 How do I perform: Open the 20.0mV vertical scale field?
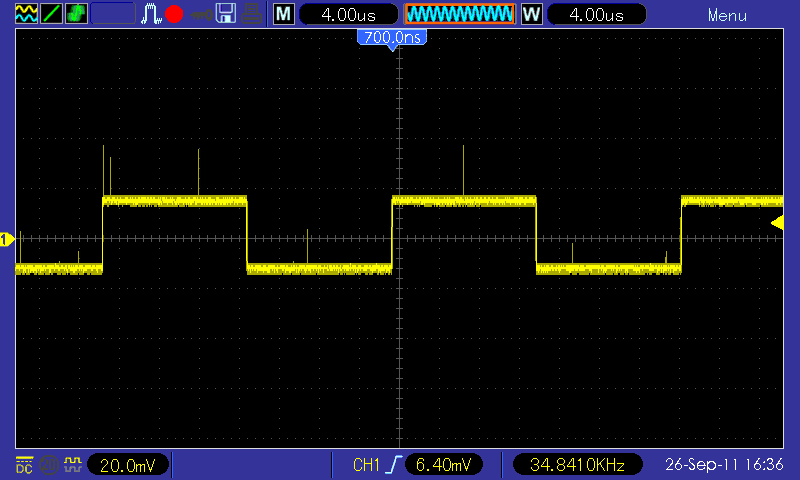[x=128, y=465]
